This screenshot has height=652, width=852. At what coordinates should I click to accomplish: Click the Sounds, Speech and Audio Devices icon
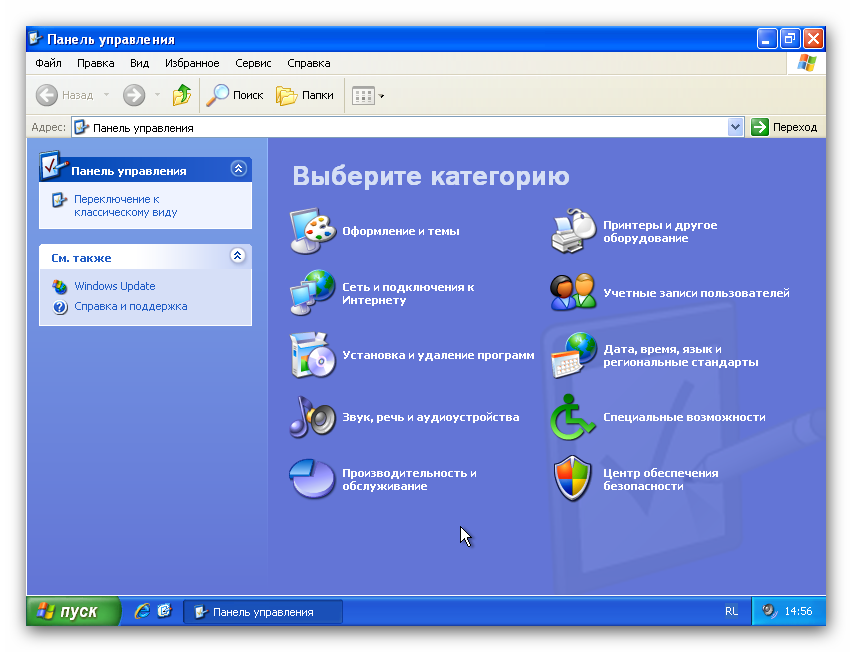[x=312, y=417]
